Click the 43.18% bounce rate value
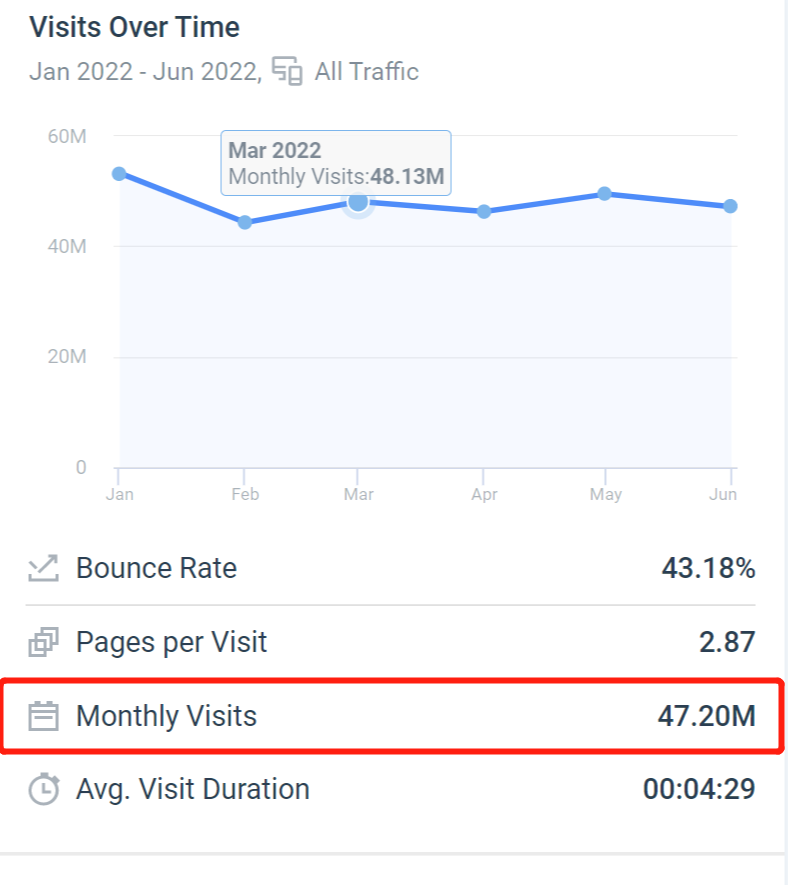 [x=708, y=569]
